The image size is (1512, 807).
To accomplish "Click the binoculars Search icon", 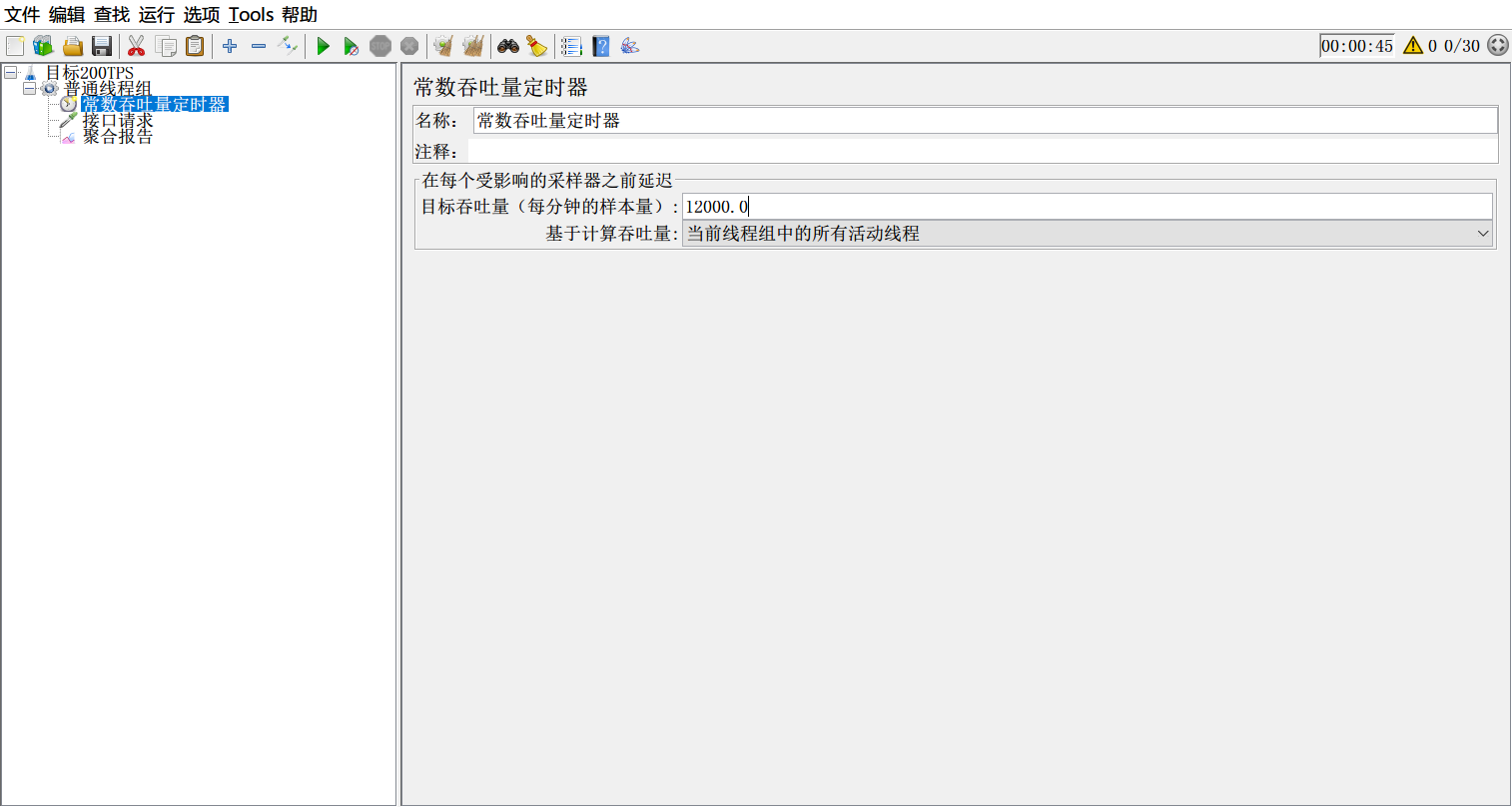I will tap(508, 46).
